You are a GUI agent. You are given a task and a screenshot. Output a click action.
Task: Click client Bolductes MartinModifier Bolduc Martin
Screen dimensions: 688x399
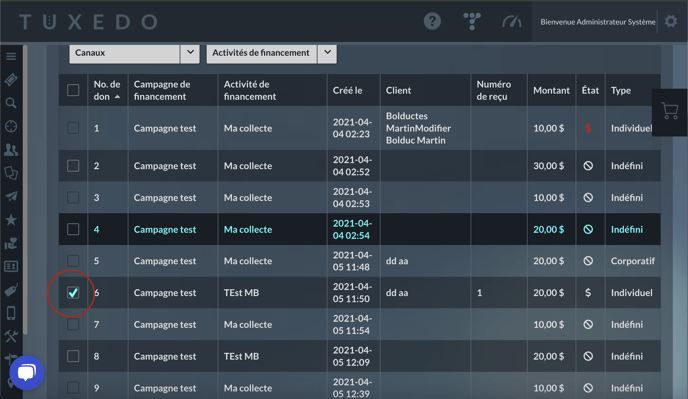(418, 128)
